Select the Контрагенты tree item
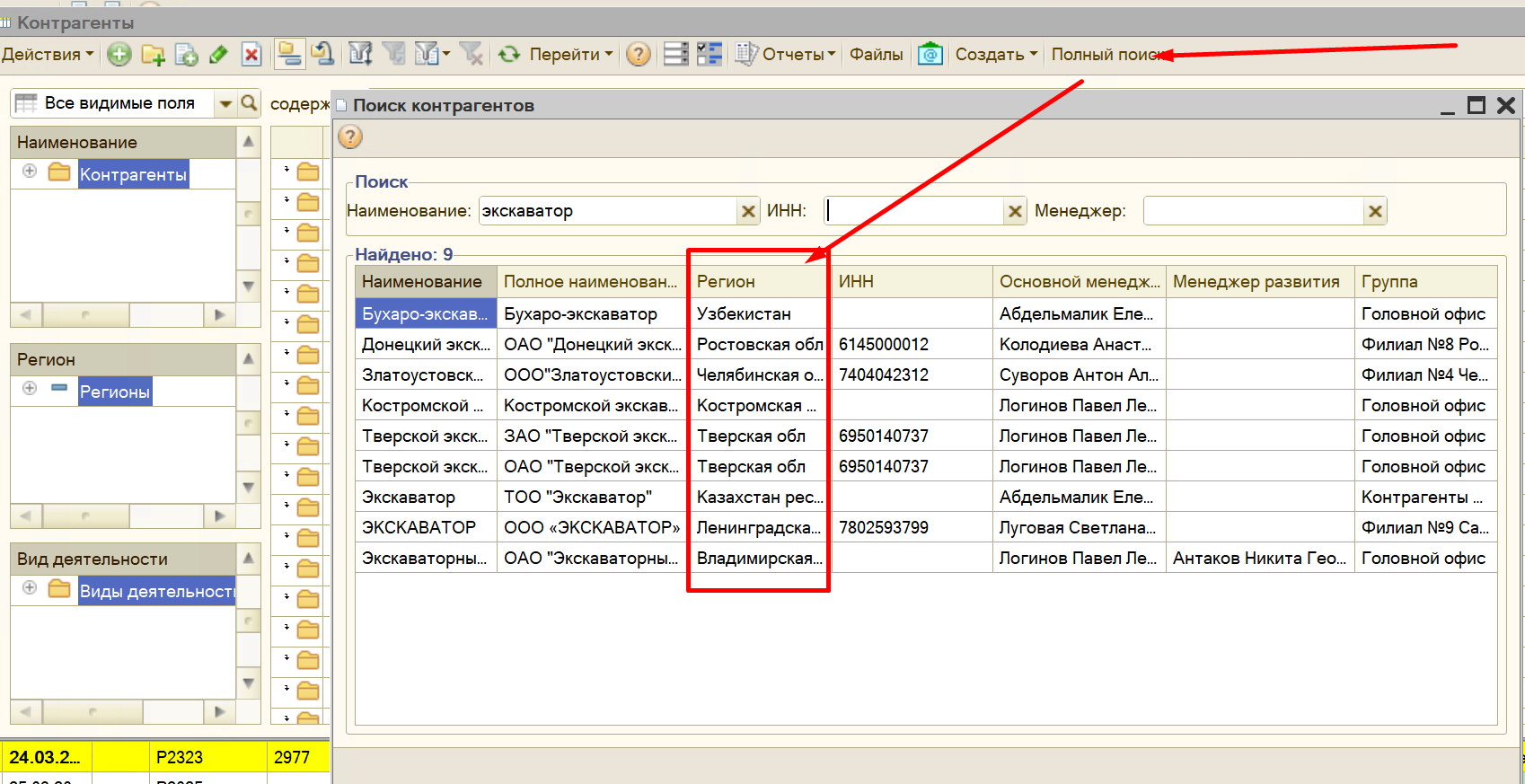The height and width of the screenshot is (784, 1525). [133, 174]
